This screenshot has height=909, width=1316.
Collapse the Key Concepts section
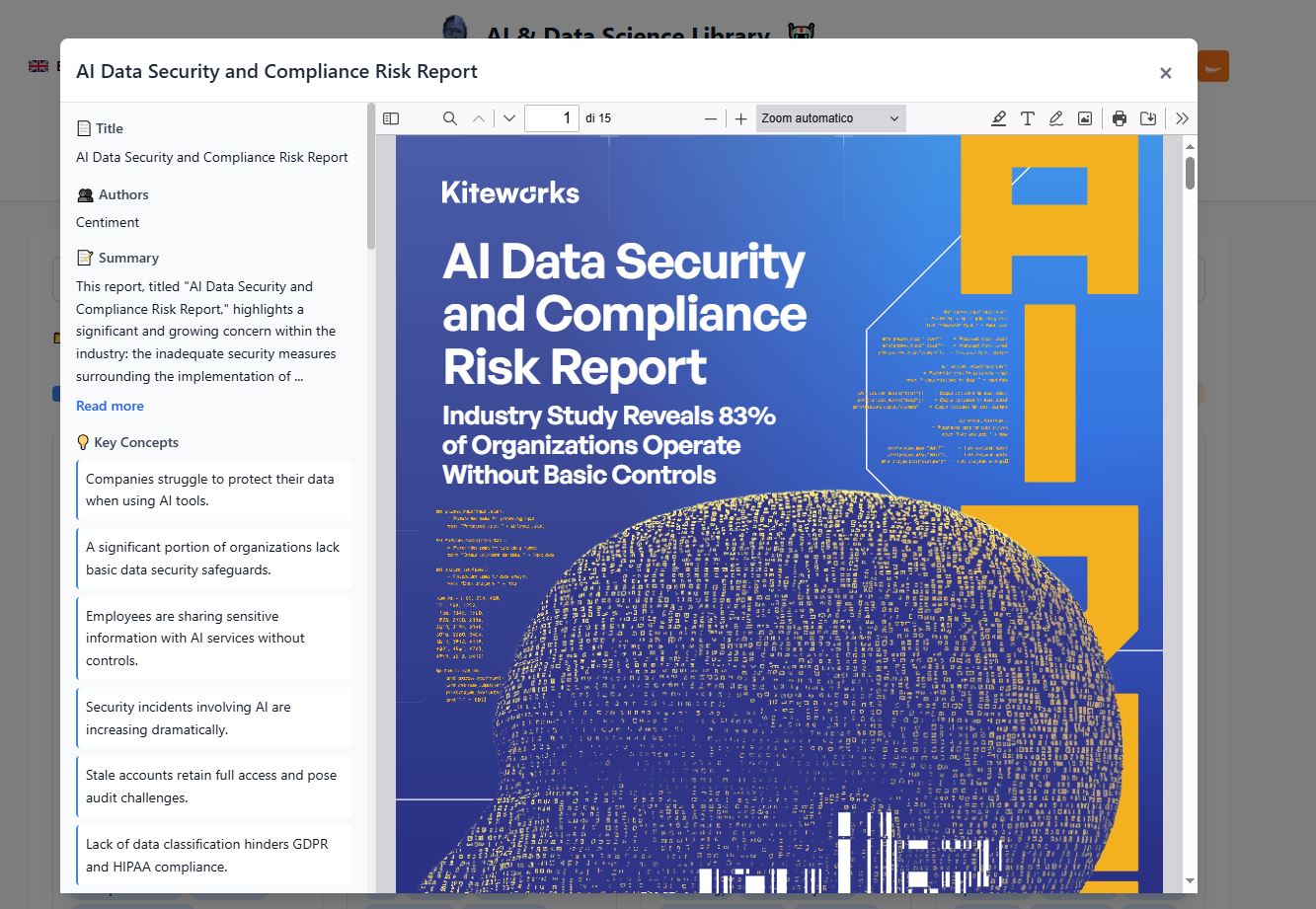tap(135, 442)
